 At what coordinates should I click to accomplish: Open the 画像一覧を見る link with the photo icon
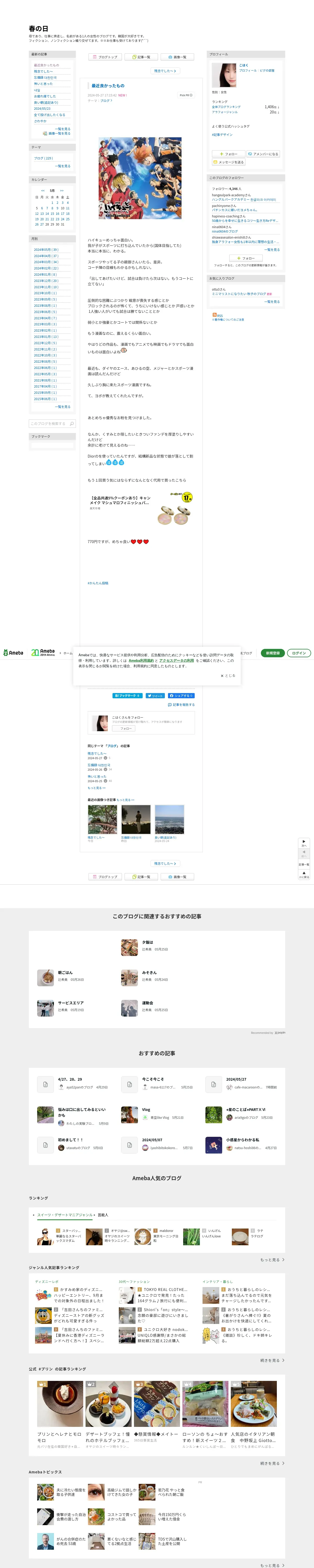tap(57, 133)
